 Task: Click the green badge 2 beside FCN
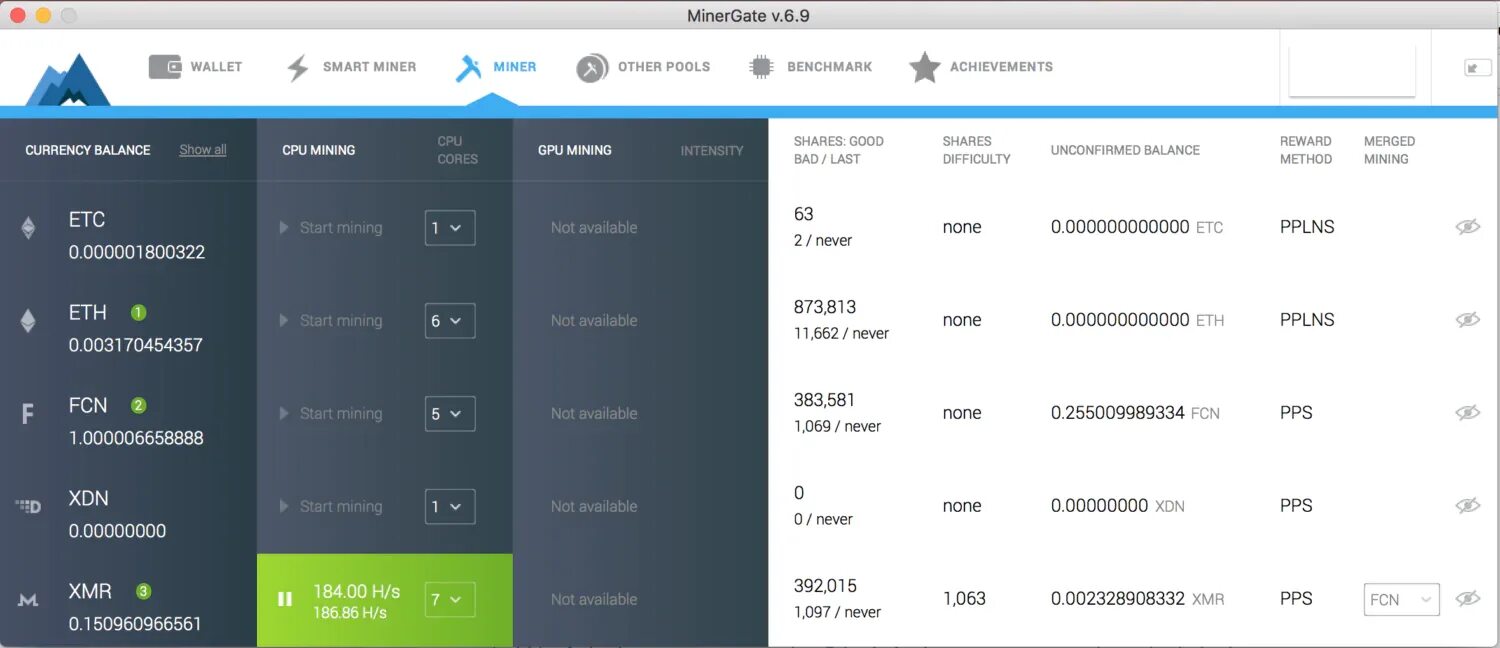click(138, 405)
